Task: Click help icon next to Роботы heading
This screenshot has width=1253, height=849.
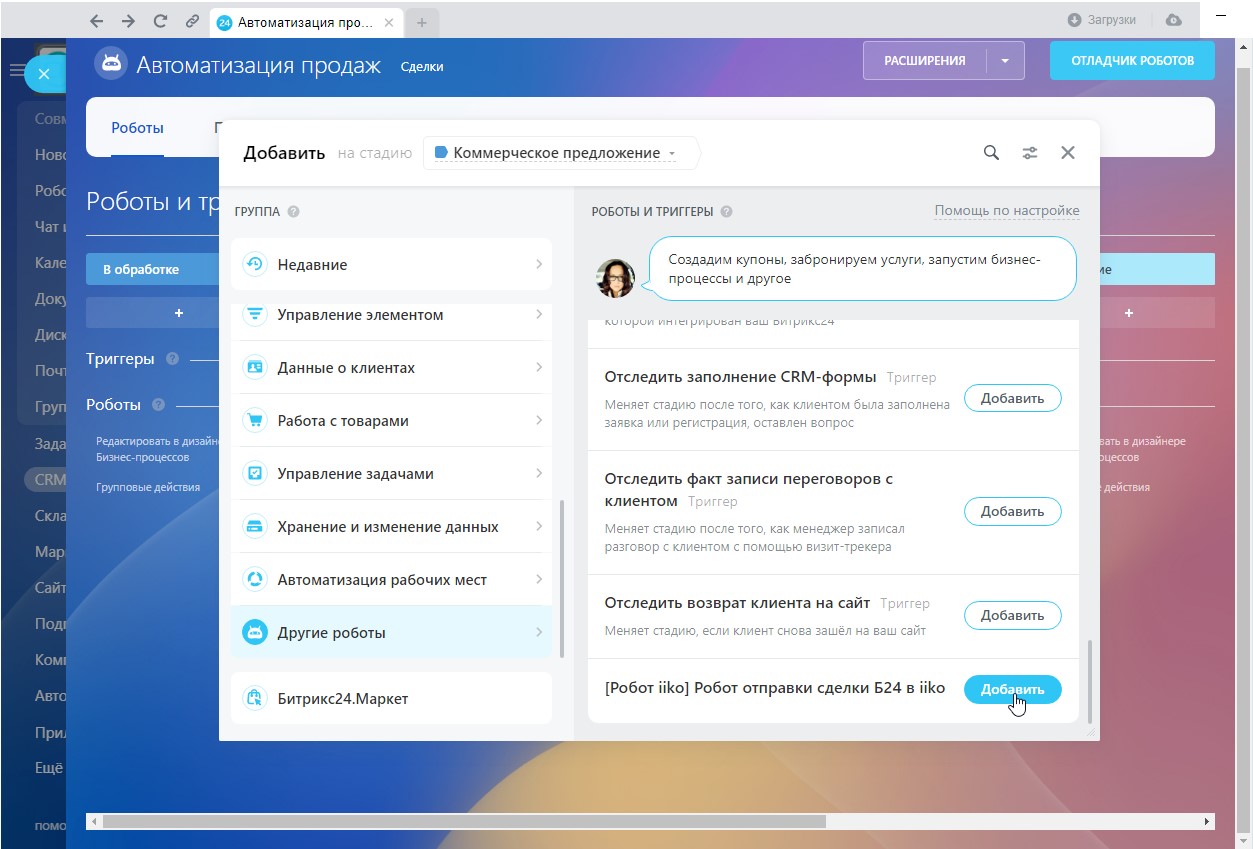Action: (x=158, y=405)
